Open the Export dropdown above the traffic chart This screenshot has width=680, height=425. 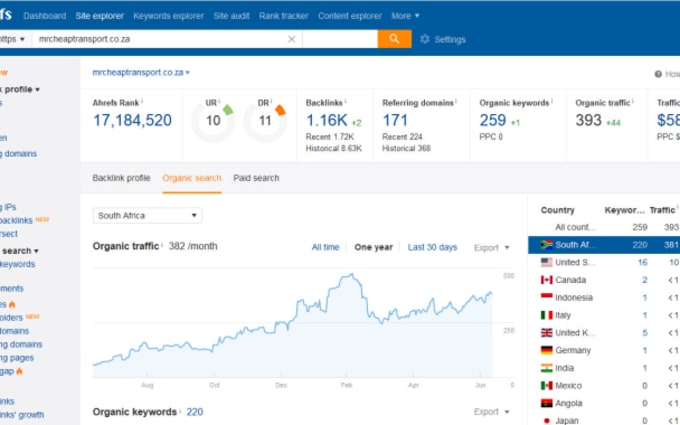491,248
